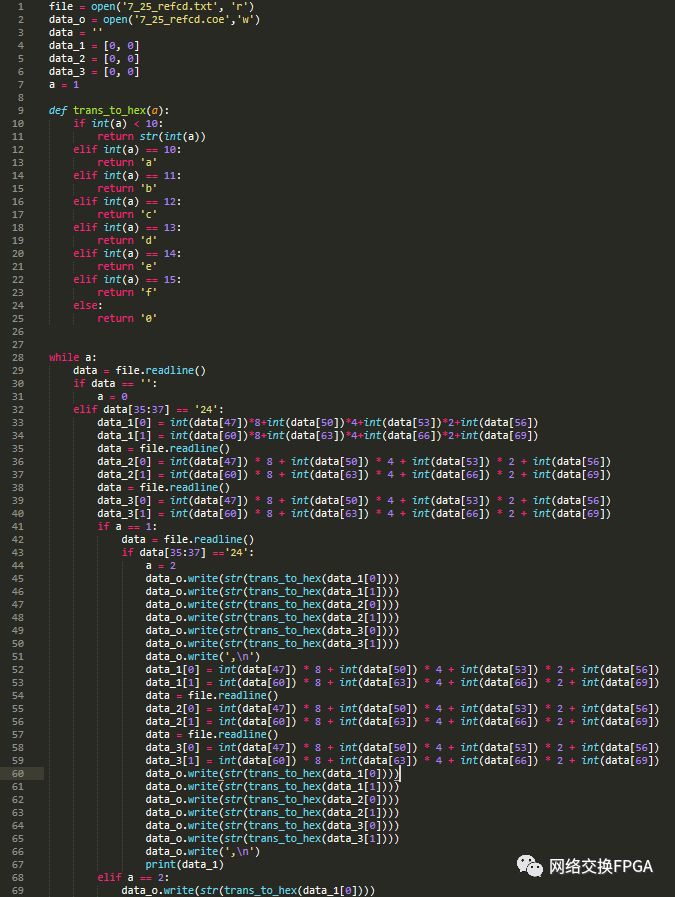Viewport: 675px width, 897px height.
Task: Click the 'a = 1' line
Action: [x=64, y=85]
